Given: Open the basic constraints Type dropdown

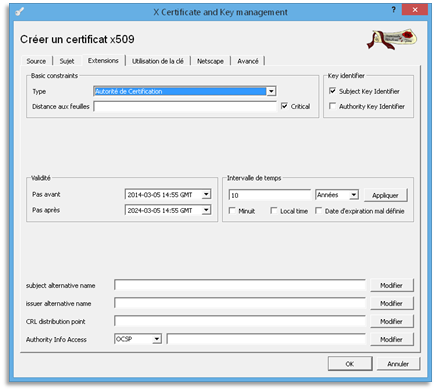Looking at the screenshot, I should (271, 91).
